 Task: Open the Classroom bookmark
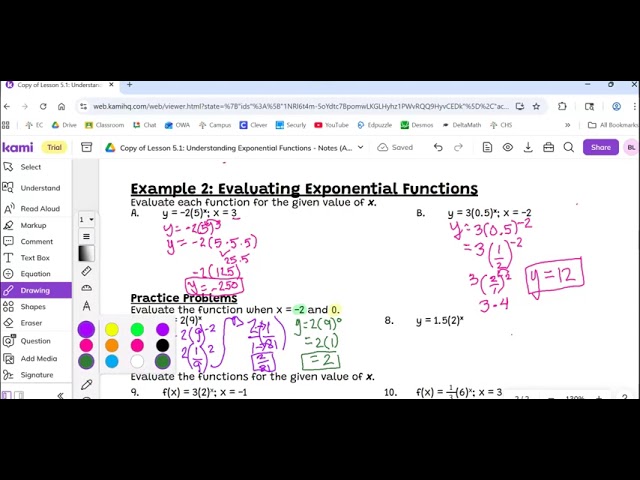pos(104,125)
